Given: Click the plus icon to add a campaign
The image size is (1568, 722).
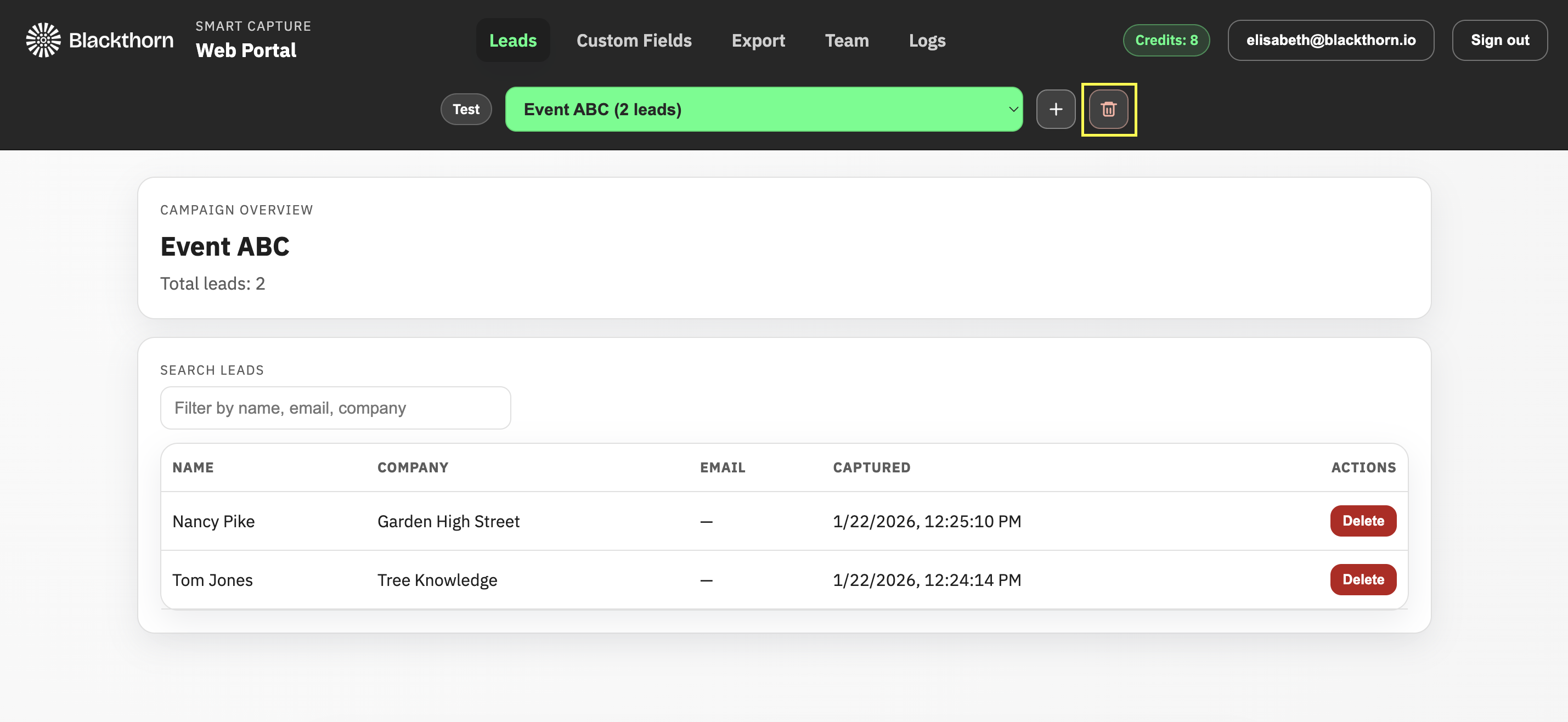Looking at the screenshot, I should [x=1056, y=110].
